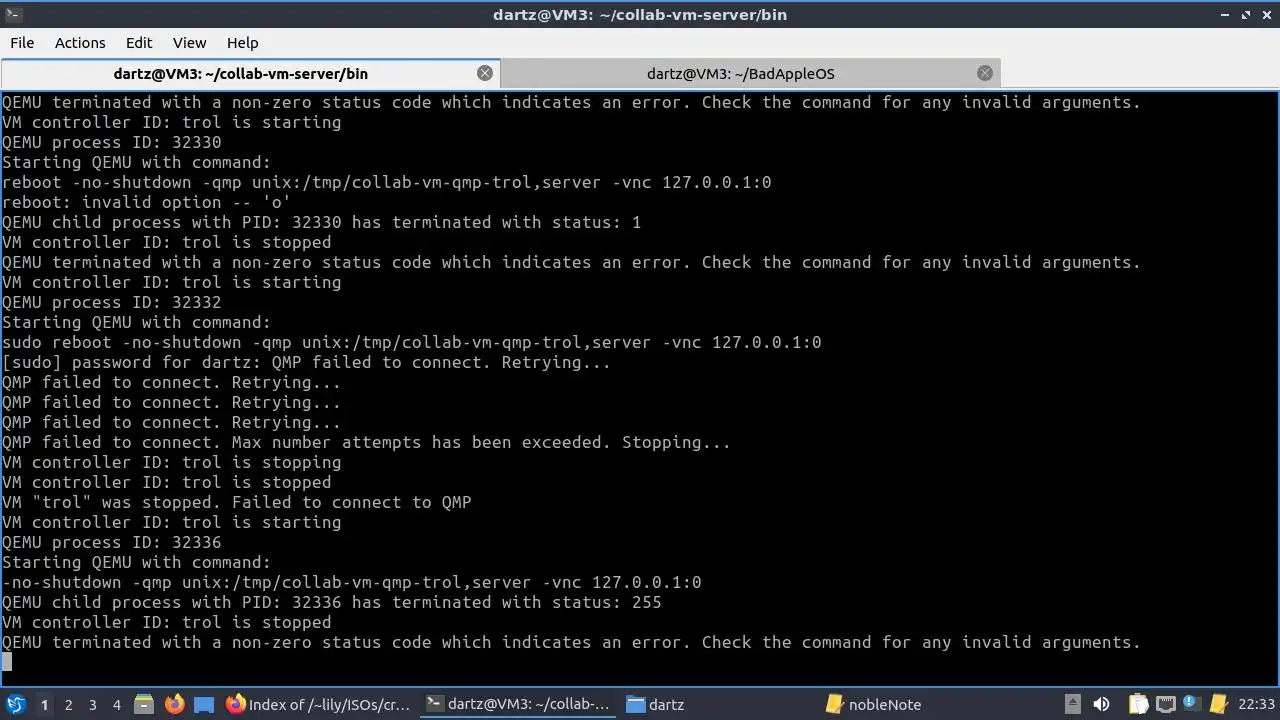
Task: Open the File menu
Action: click(22, 43)
